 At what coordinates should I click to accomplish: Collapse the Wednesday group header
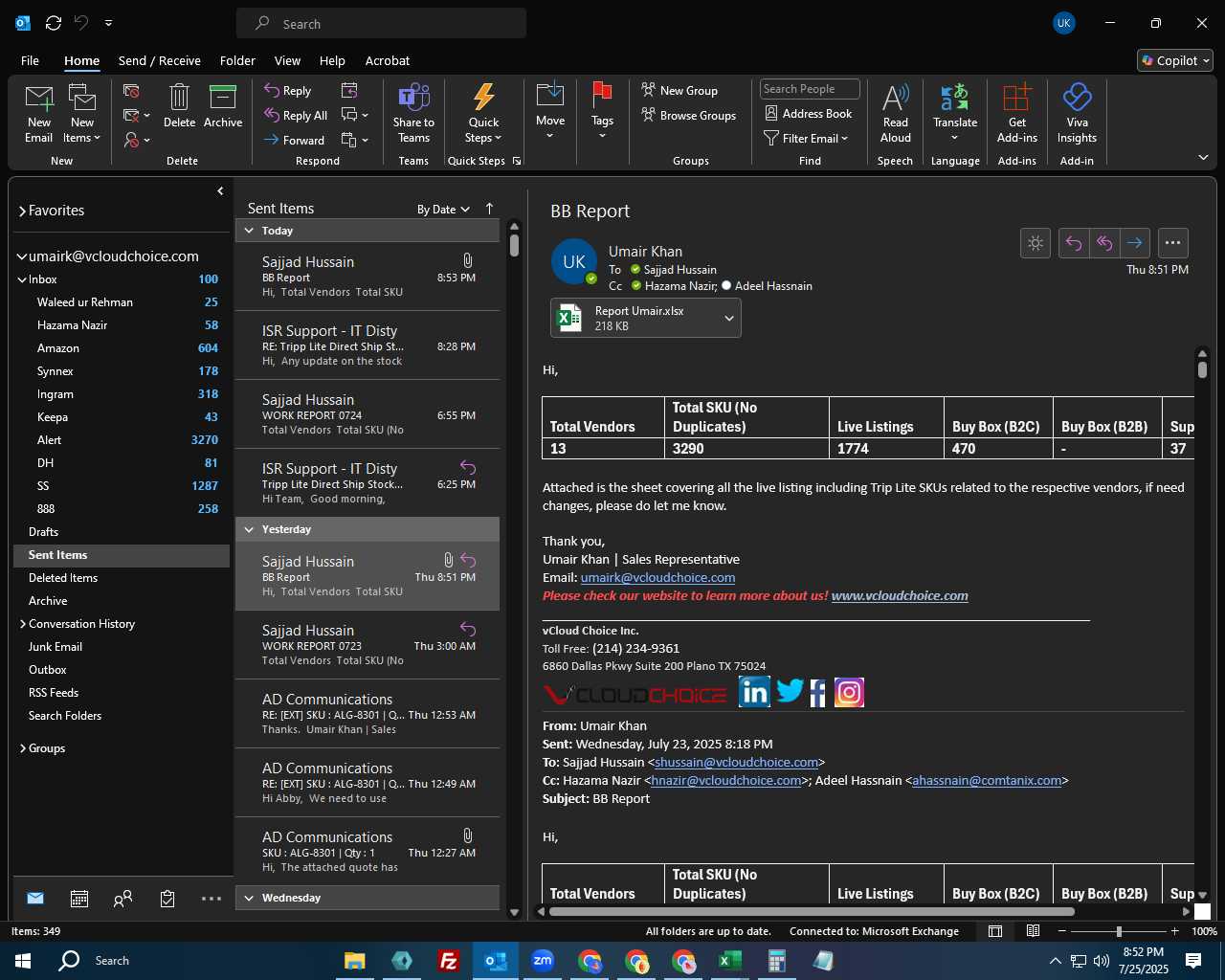pyautogui.click(x=249, y=898)
